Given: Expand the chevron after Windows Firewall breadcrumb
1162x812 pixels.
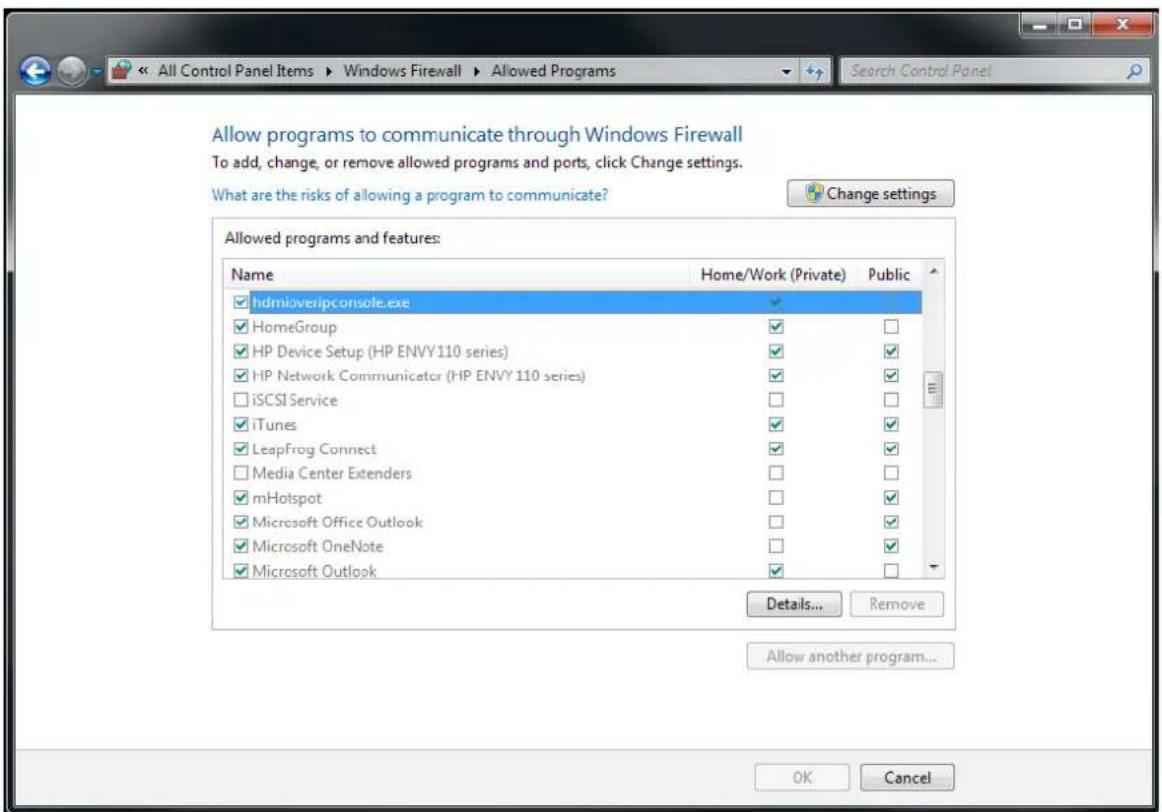Looking at the screenshot, I should (476, 72).
